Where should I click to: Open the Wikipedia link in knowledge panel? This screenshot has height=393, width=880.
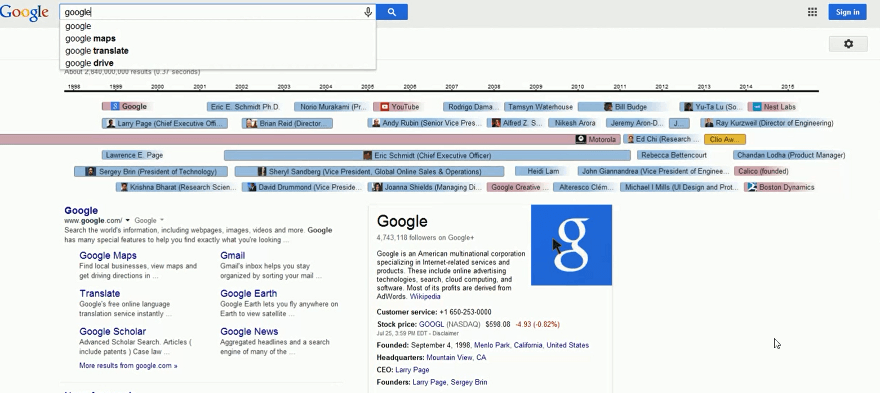coord(425,296)
